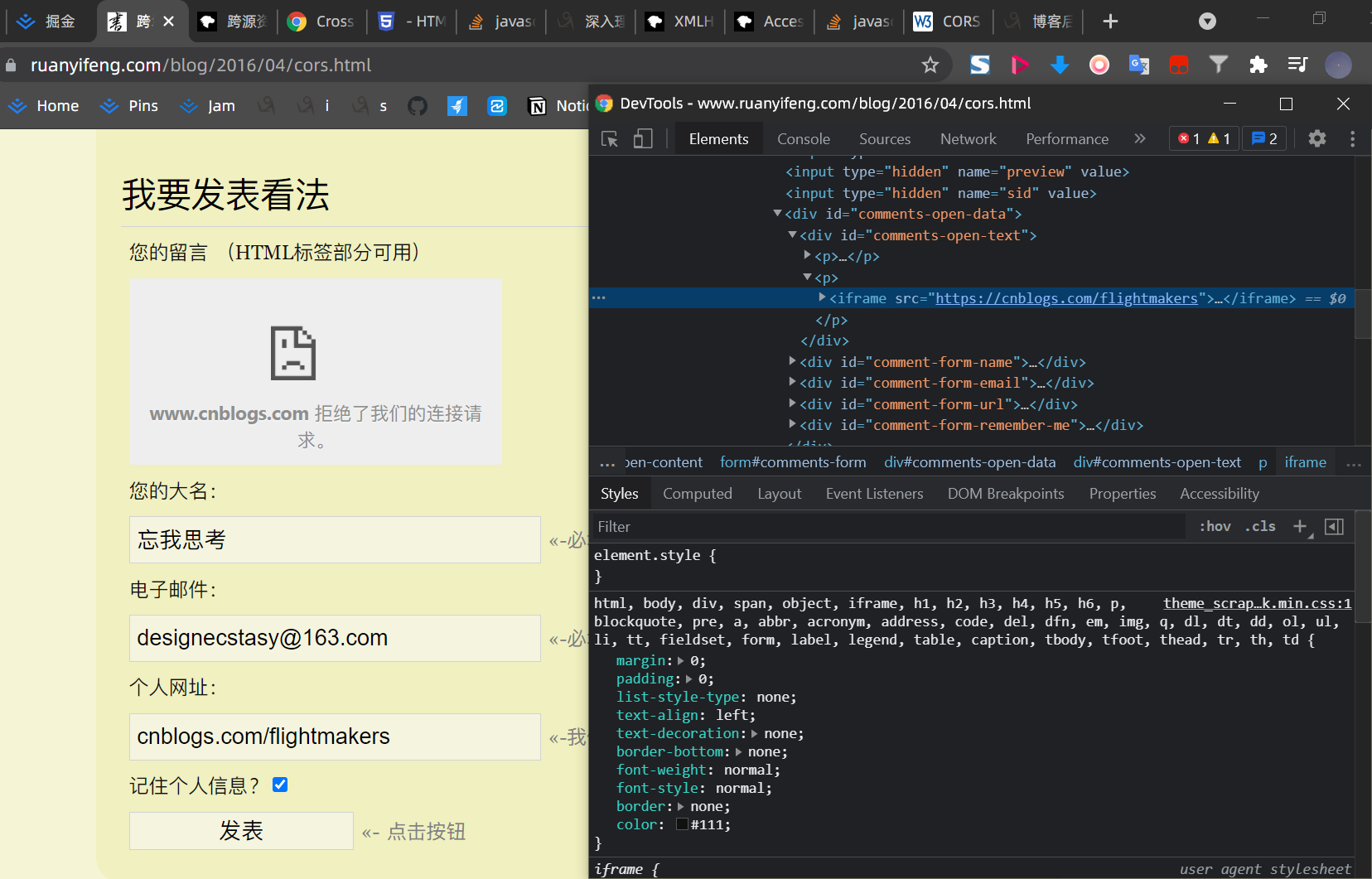This screenshot has width=1372, height=879.
Task: Expand the iframe node in Elements tree
Action: 822,297
